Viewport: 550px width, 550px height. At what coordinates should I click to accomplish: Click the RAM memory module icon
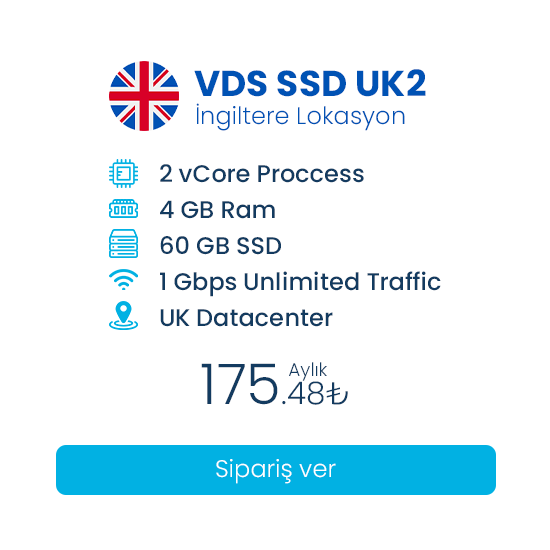123,209
